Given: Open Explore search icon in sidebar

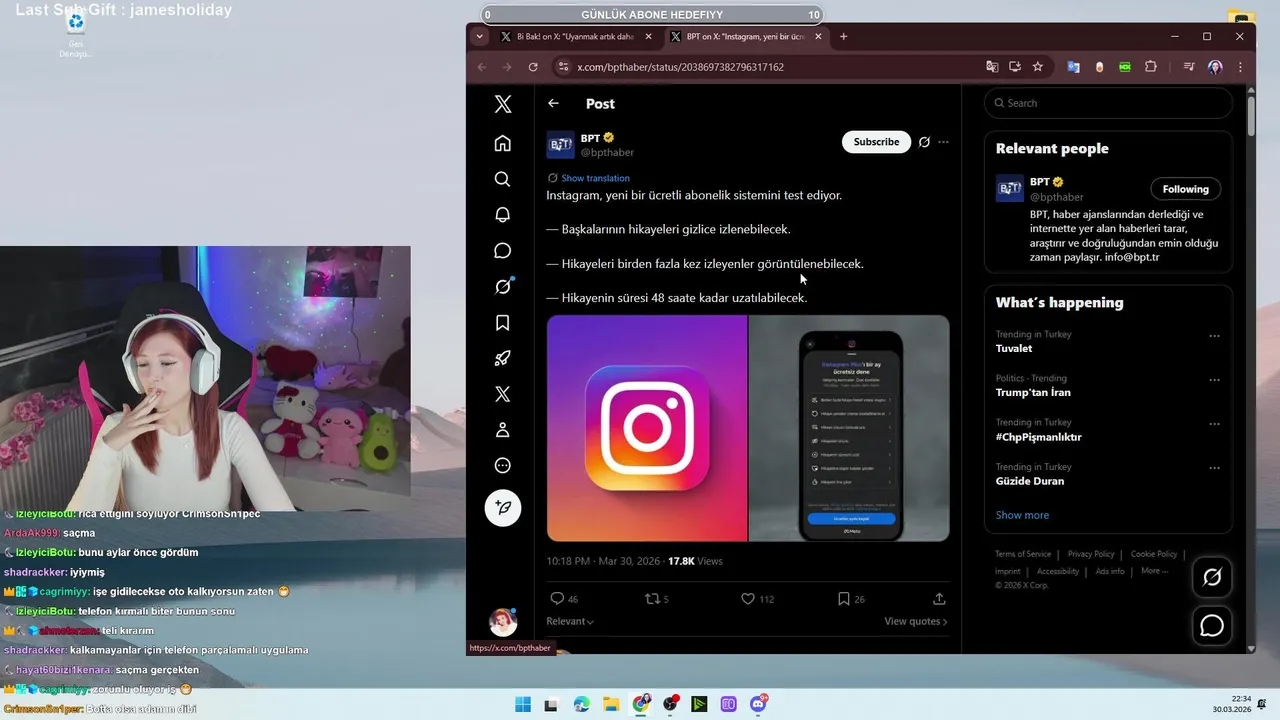Looking at the screenshot, I should click(503, 179).
